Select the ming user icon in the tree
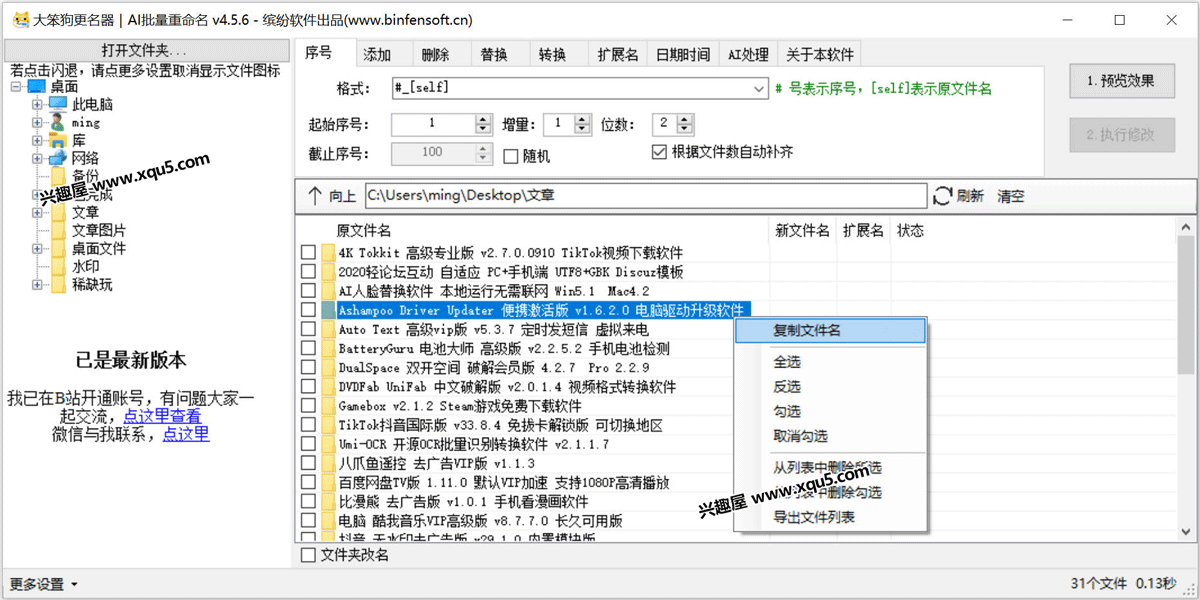The width and height of the screenshot is (1200, 600). [x=57, y=122]
